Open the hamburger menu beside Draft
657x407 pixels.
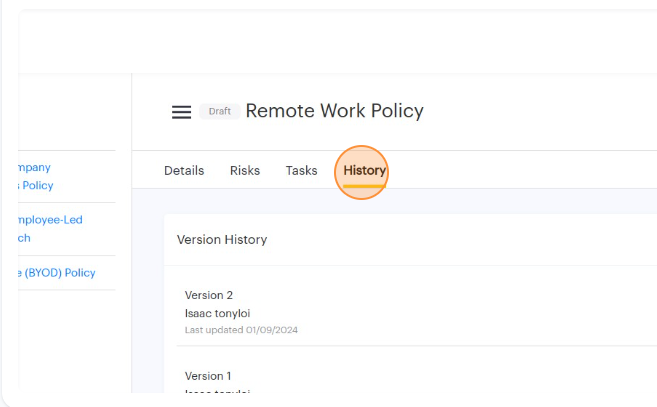coord(181,112)
